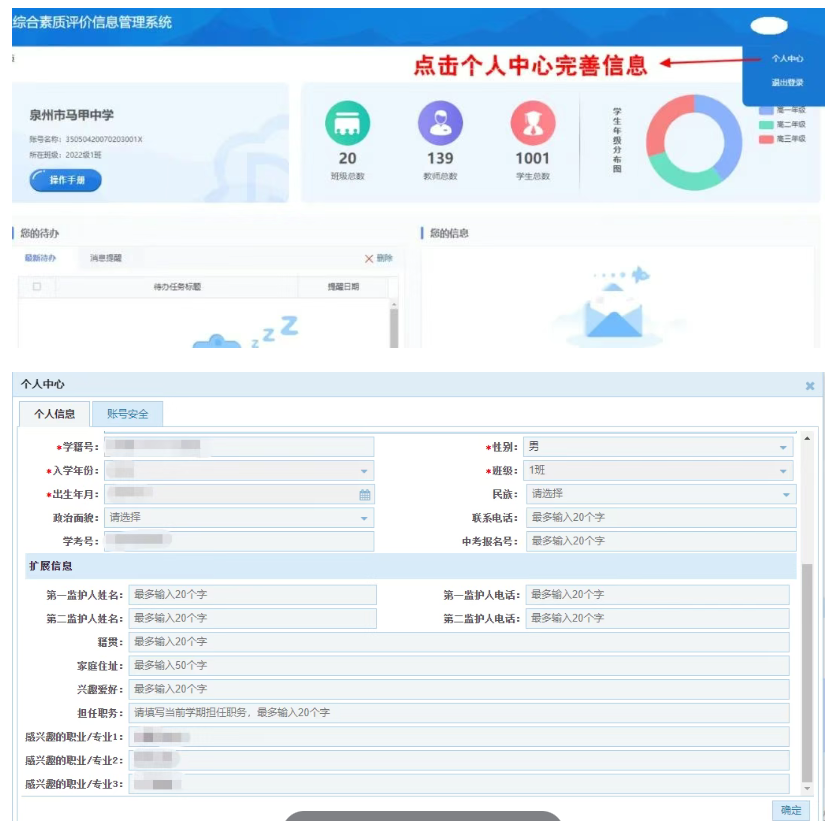Click the red X delete icon
Image resolution: width=829 pixels, height=821 pixels.
coord(369,258)
